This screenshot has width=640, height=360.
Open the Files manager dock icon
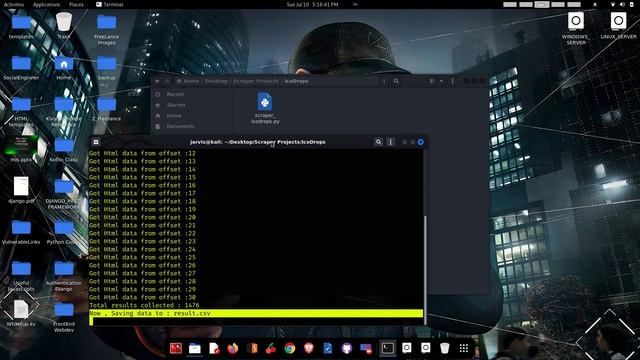(195, 348)
